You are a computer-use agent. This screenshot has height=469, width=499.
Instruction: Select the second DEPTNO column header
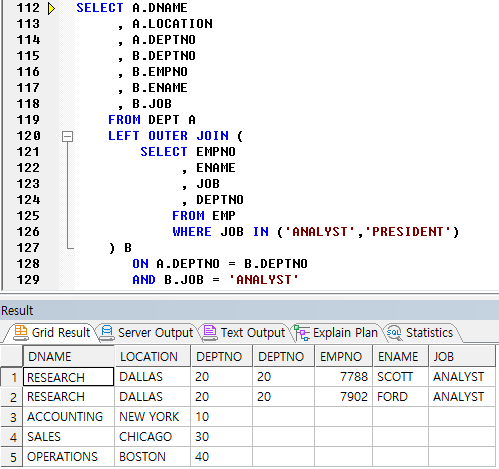284,356
